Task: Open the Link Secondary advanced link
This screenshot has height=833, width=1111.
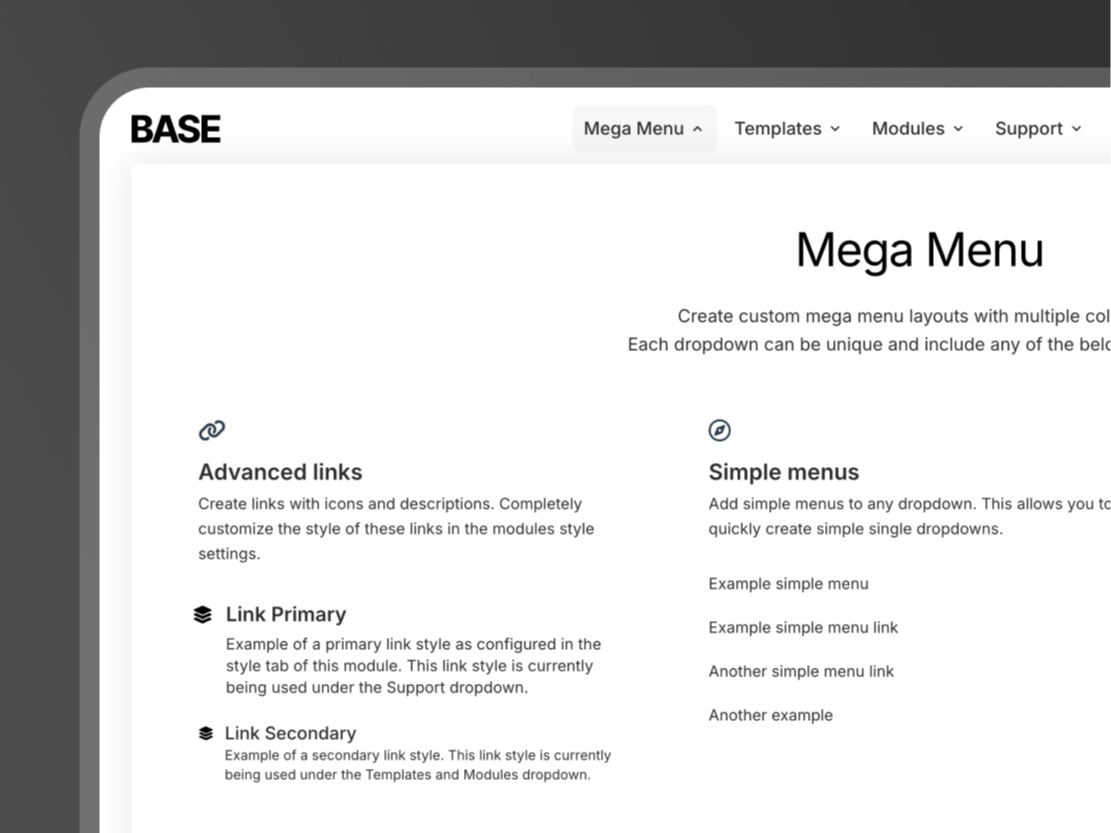Action: point(291,733)
